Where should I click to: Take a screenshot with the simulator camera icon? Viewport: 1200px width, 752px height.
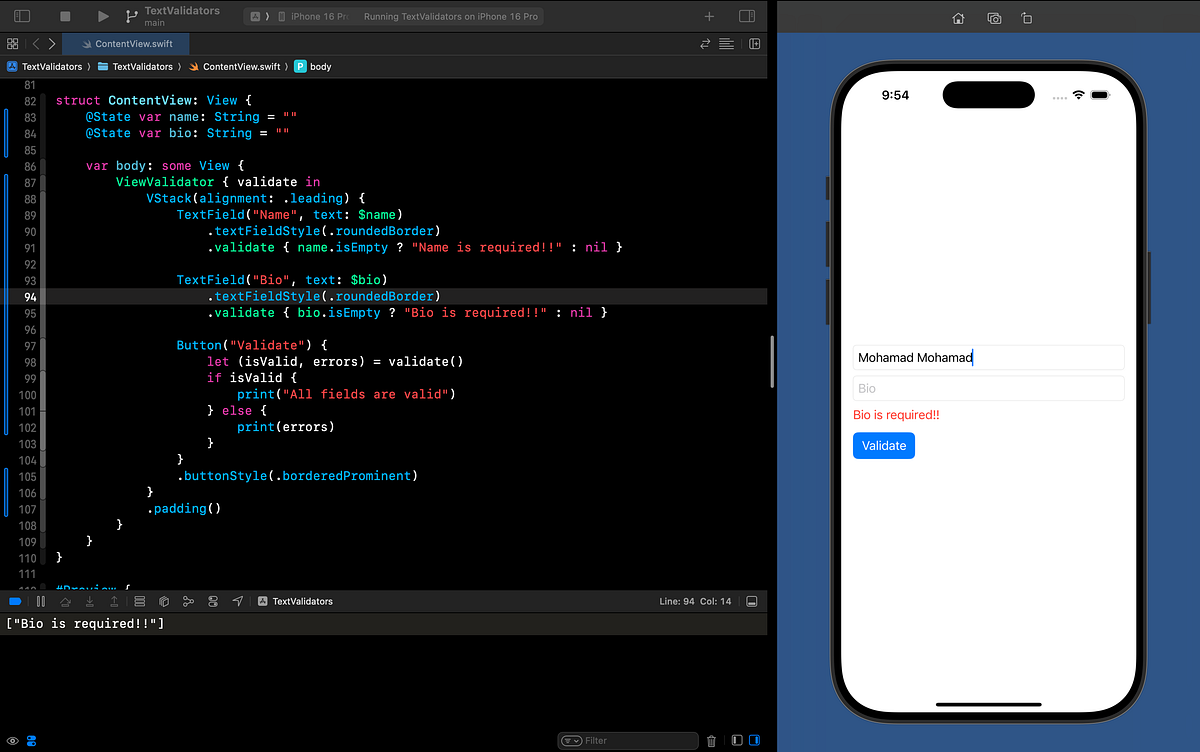pos(994,18)
